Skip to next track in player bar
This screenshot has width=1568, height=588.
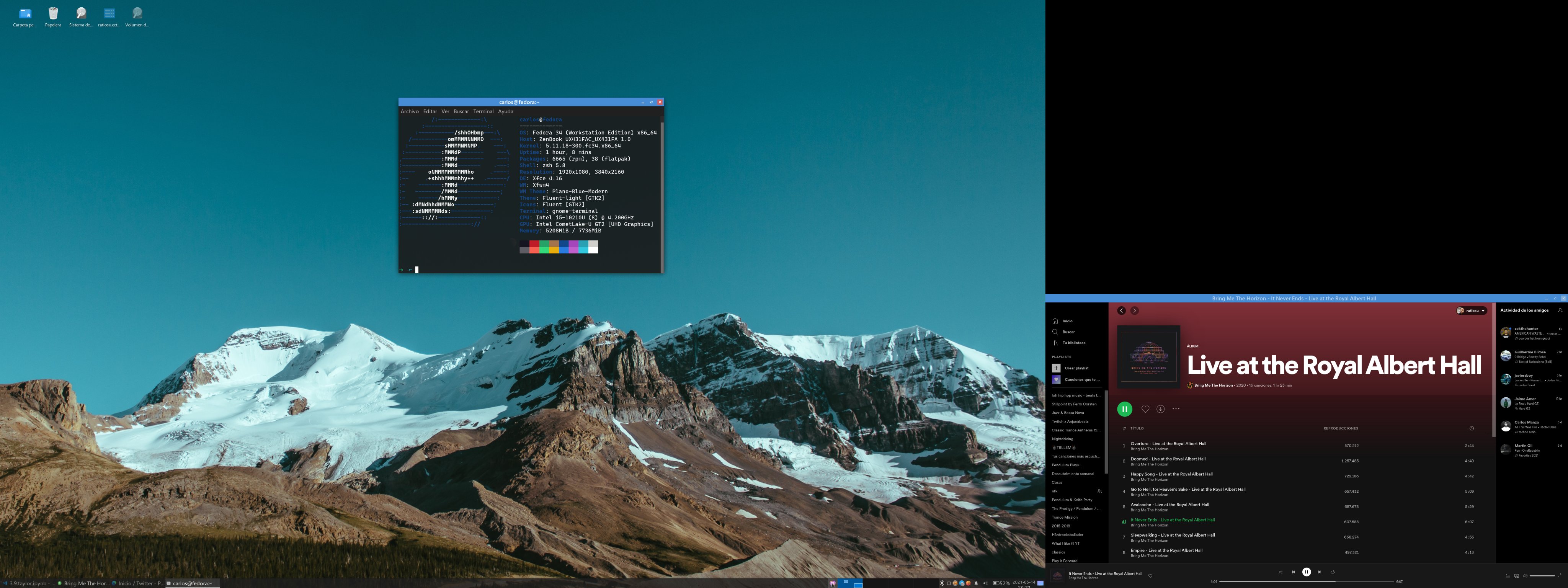(1320, 572)
